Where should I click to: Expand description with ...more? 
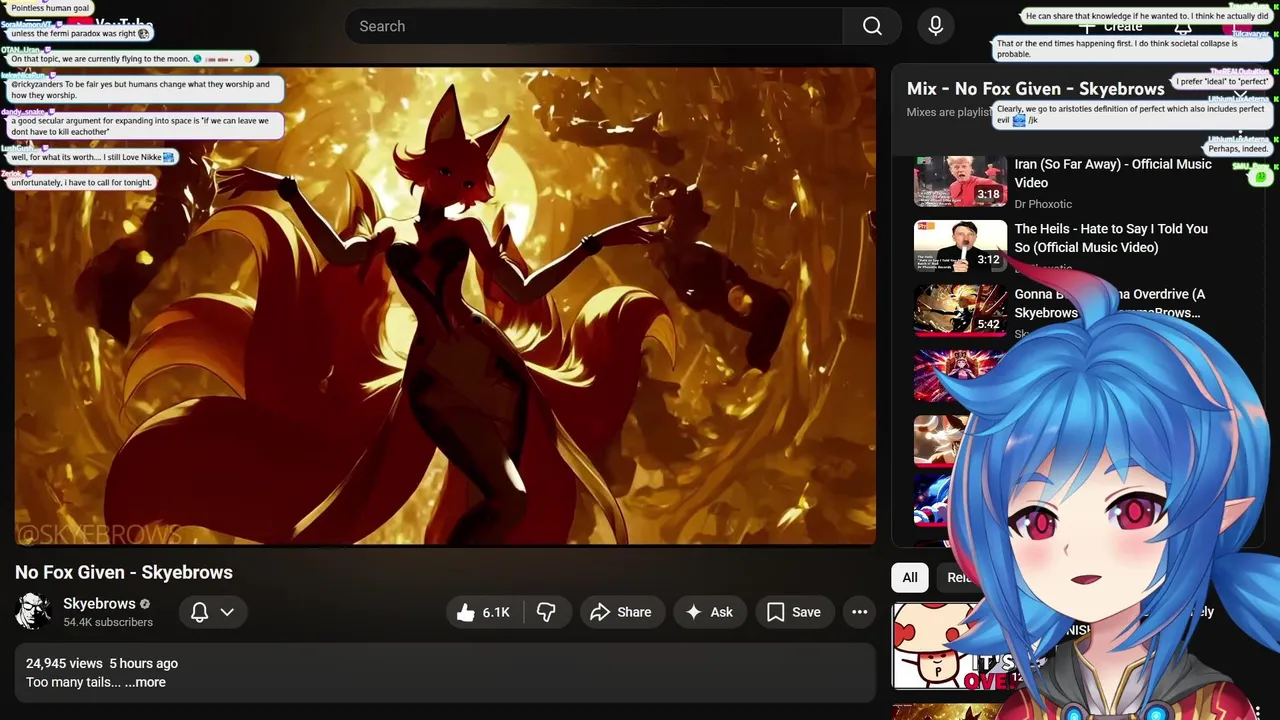click(x=145, y=682)
